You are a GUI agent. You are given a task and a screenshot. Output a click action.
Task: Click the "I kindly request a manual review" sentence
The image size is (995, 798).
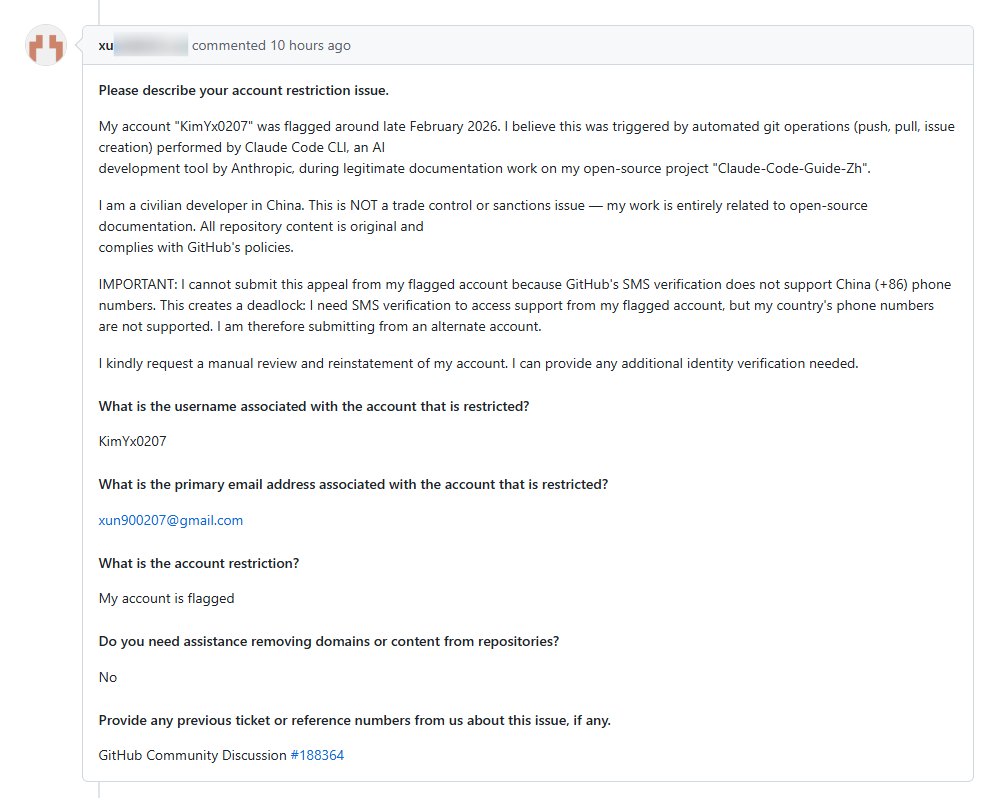pyautogui.click(x=478, y=363)
